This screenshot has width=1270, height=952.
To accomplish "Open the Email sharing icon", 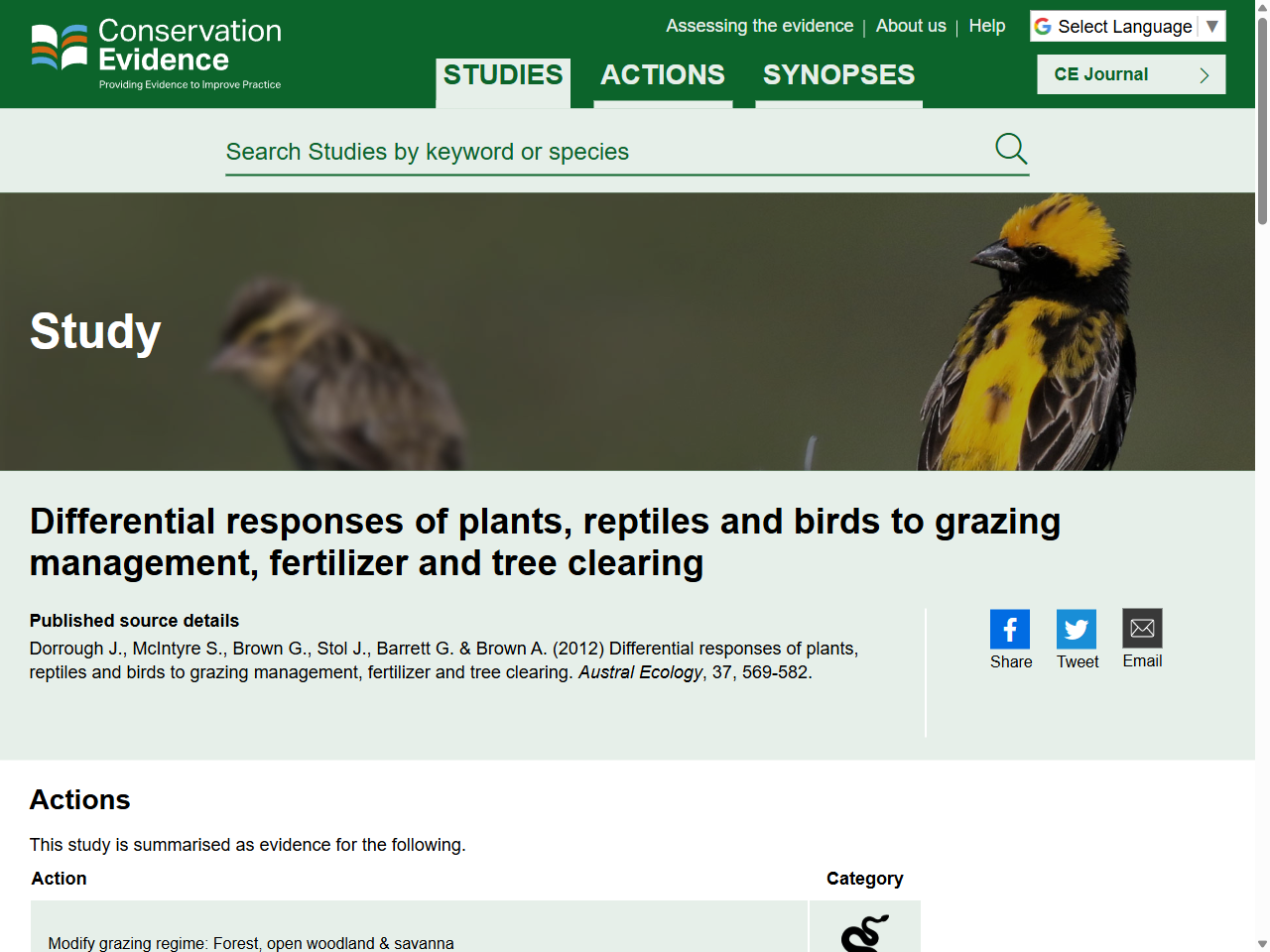I will tap(1142, 627).
